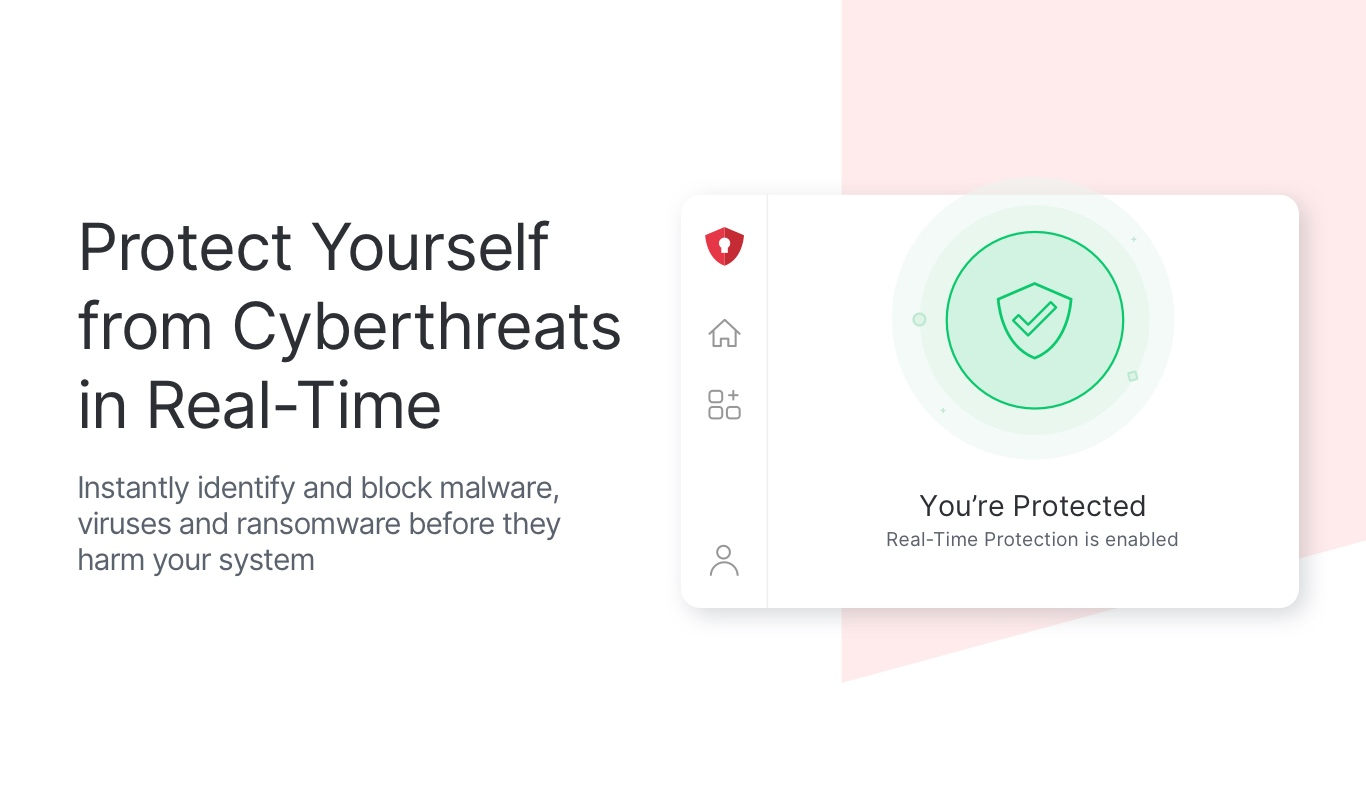Image resolution: width=1366 pixels, height=786 pixels.
Task: Click the "from Cyberthreats" headline line
Action: click(x=349, y=327)
